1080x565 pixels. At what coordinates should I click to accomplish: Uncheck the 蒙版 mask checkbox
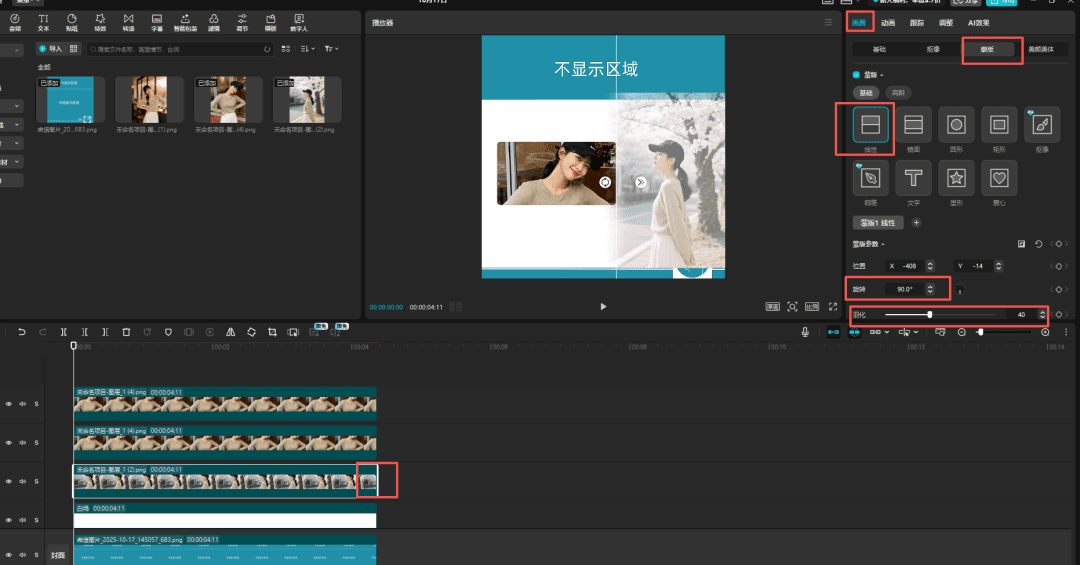[856, 74]
